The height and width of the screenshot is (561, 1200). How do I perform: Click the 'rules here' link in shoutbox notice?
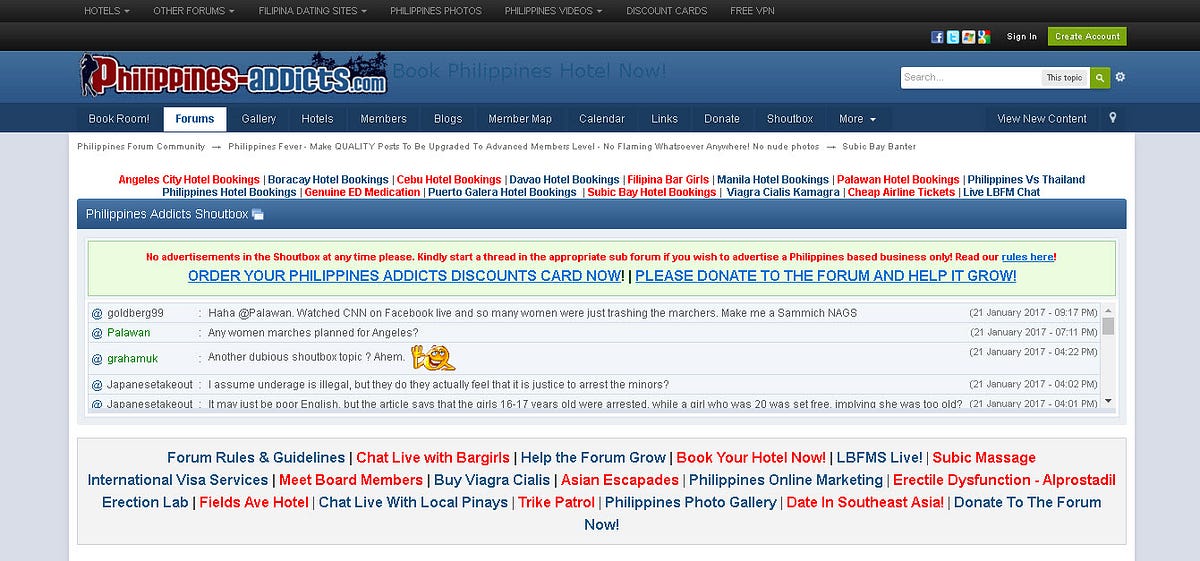tap(1027, 257)
